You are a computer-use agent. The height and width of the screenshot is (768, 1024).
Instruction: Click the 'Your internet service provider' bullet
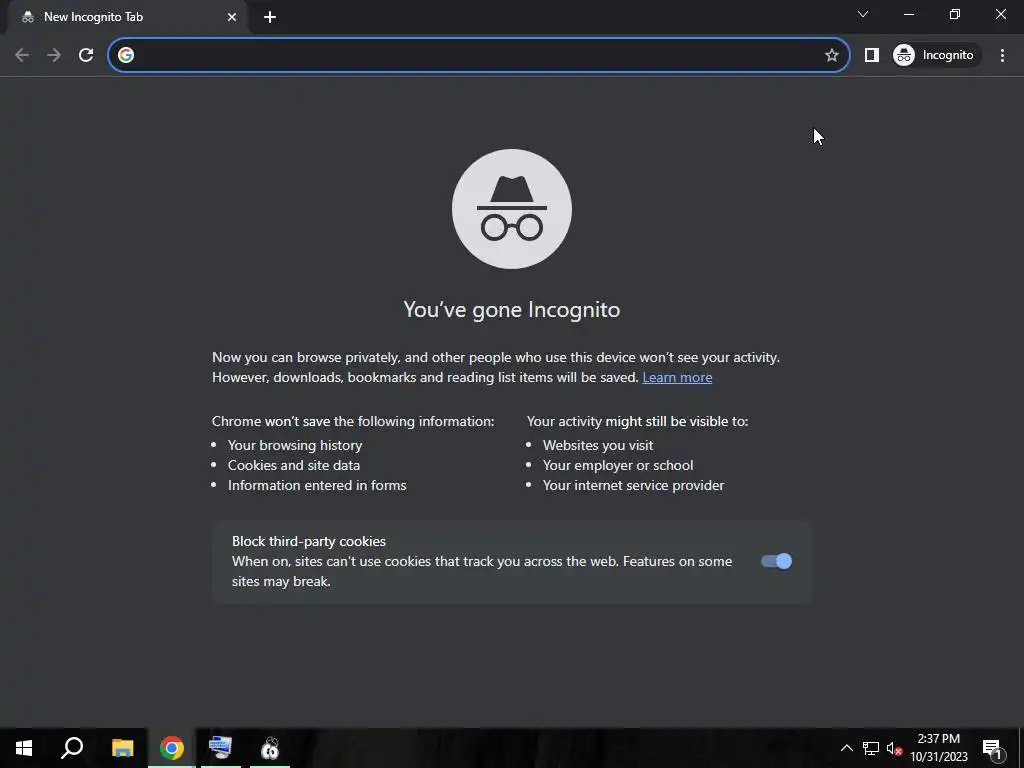pos(633,485)
